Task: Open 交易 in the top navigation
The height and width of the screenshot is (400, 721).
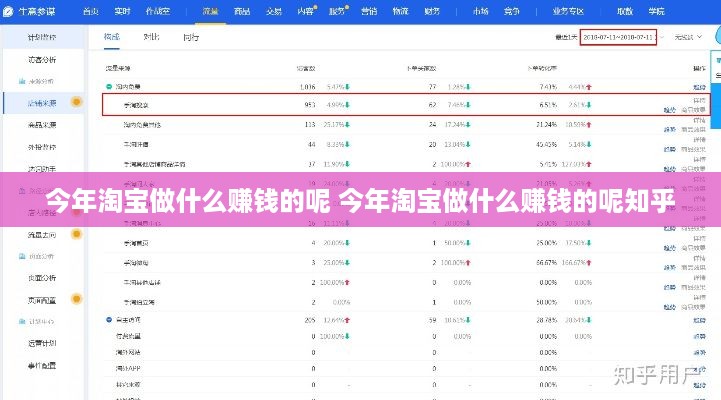Action: [x=274, y=11]
